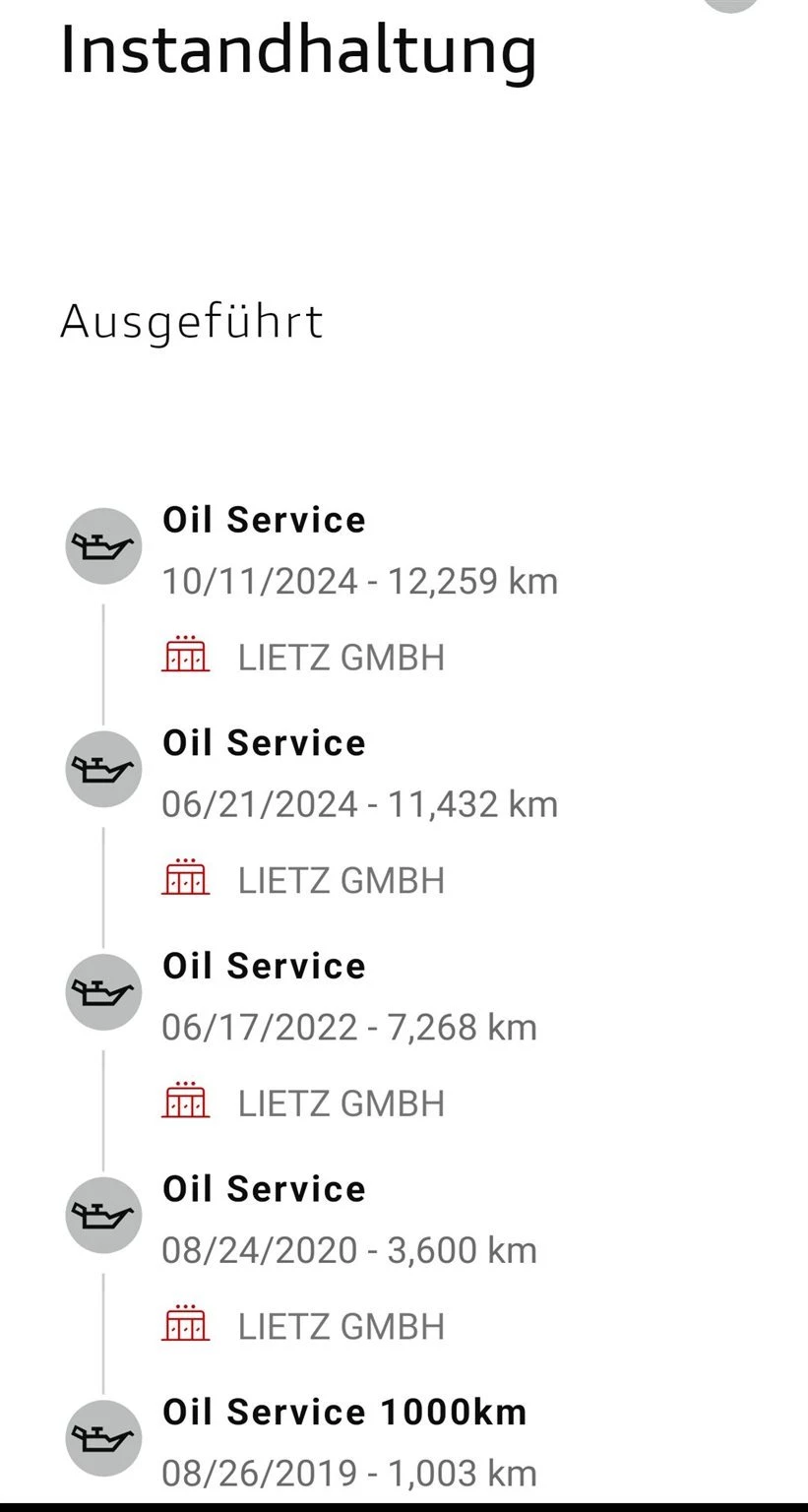Tap the 08/24/2020 - 3,600 km detail line
808x1512 pixels.
[x=349, y=1251]
